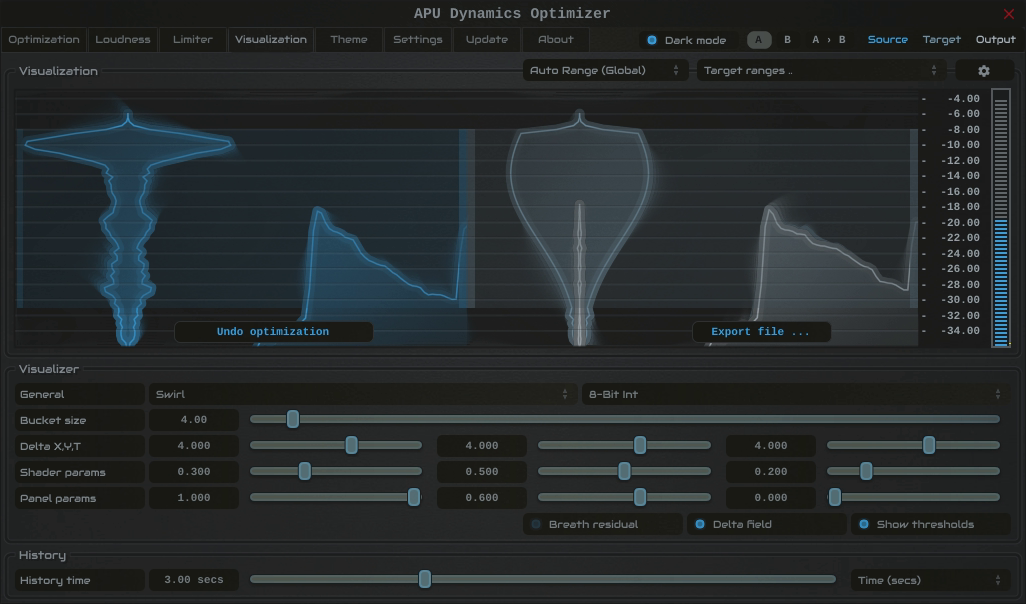Click the History time slider handle
The width and height of the screenshot is (1026, 604).
click(x=425, y=579)
